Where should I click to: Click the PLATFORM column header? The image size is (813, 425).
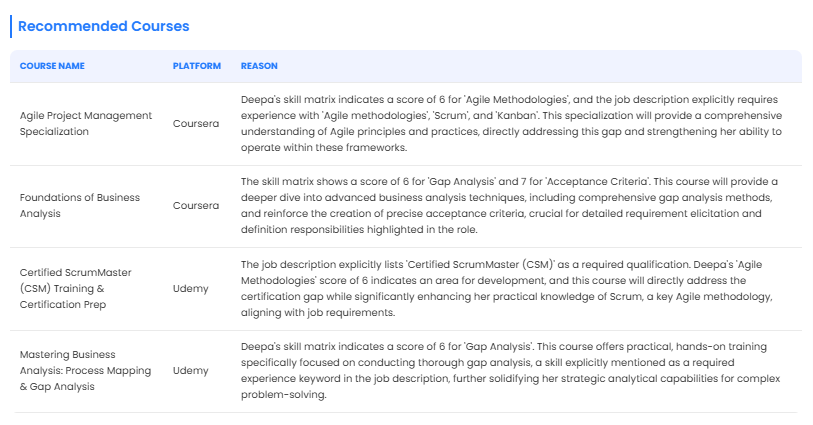pyautogui.click(x=197, y=66)
